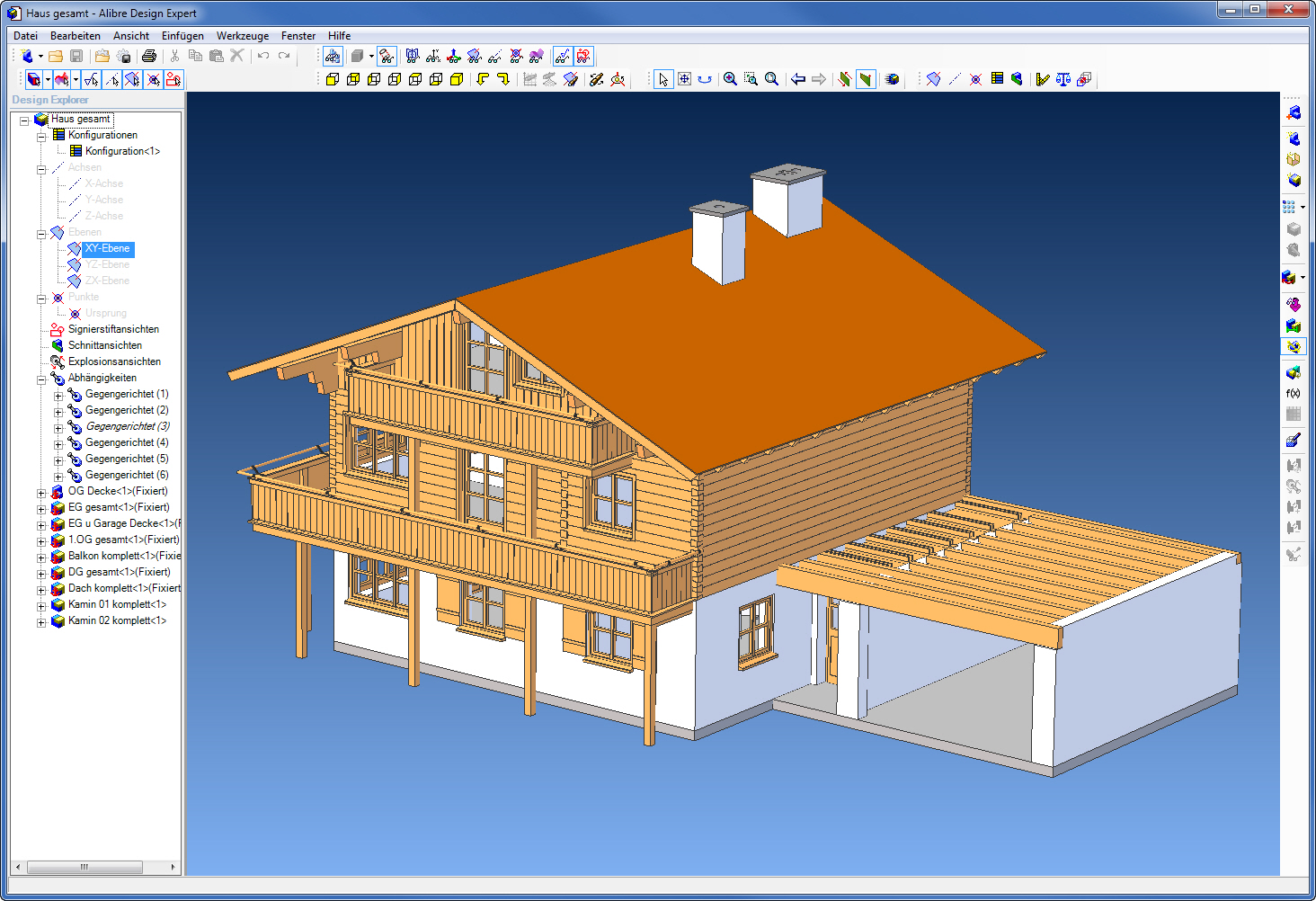Click the Design Explorer horizontal scrollbar thumb

84,867
